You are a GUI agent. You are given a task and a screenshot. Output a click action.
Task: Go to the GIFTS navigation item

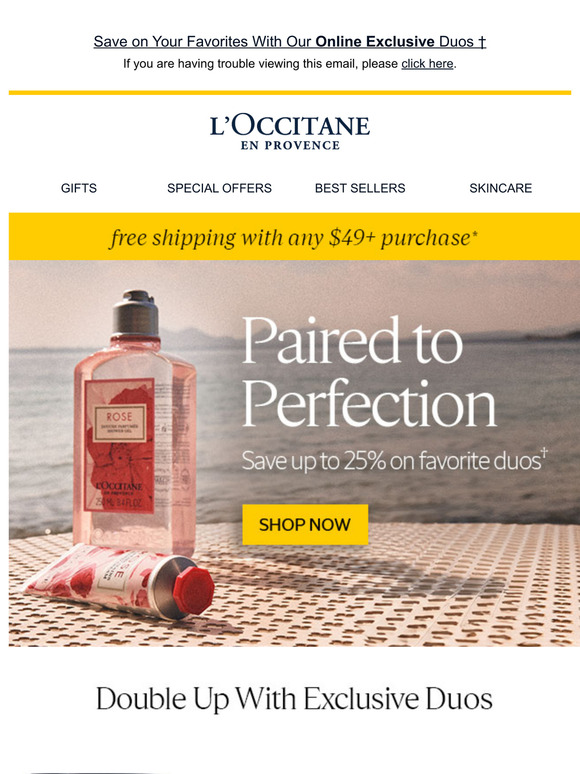(78, 188)
